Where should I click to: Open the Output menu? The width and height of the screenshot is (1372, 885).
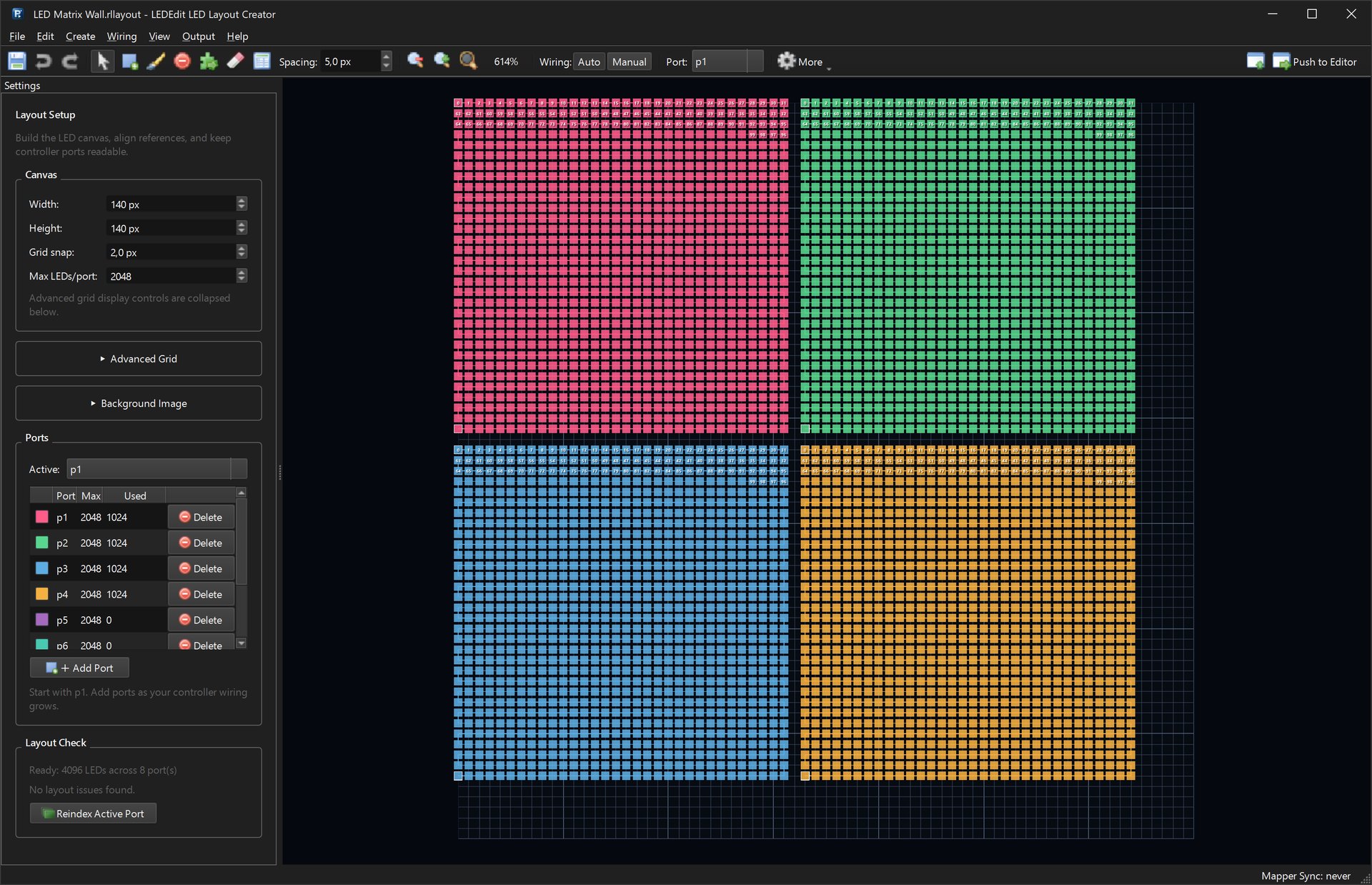(198, 36)
